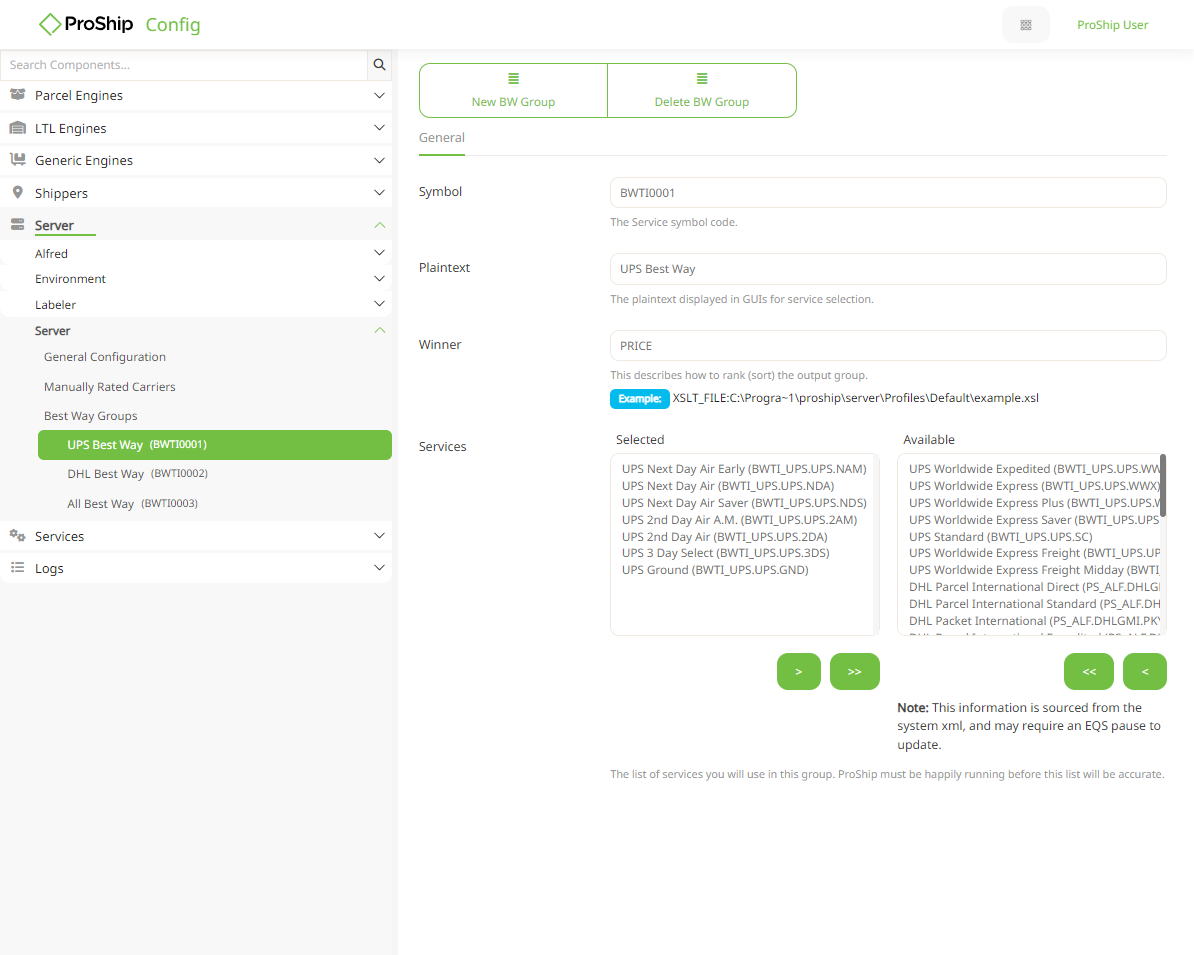Click the Delete BW Group button
Screen dimensions: 1194x955
(x=702, y=91)
